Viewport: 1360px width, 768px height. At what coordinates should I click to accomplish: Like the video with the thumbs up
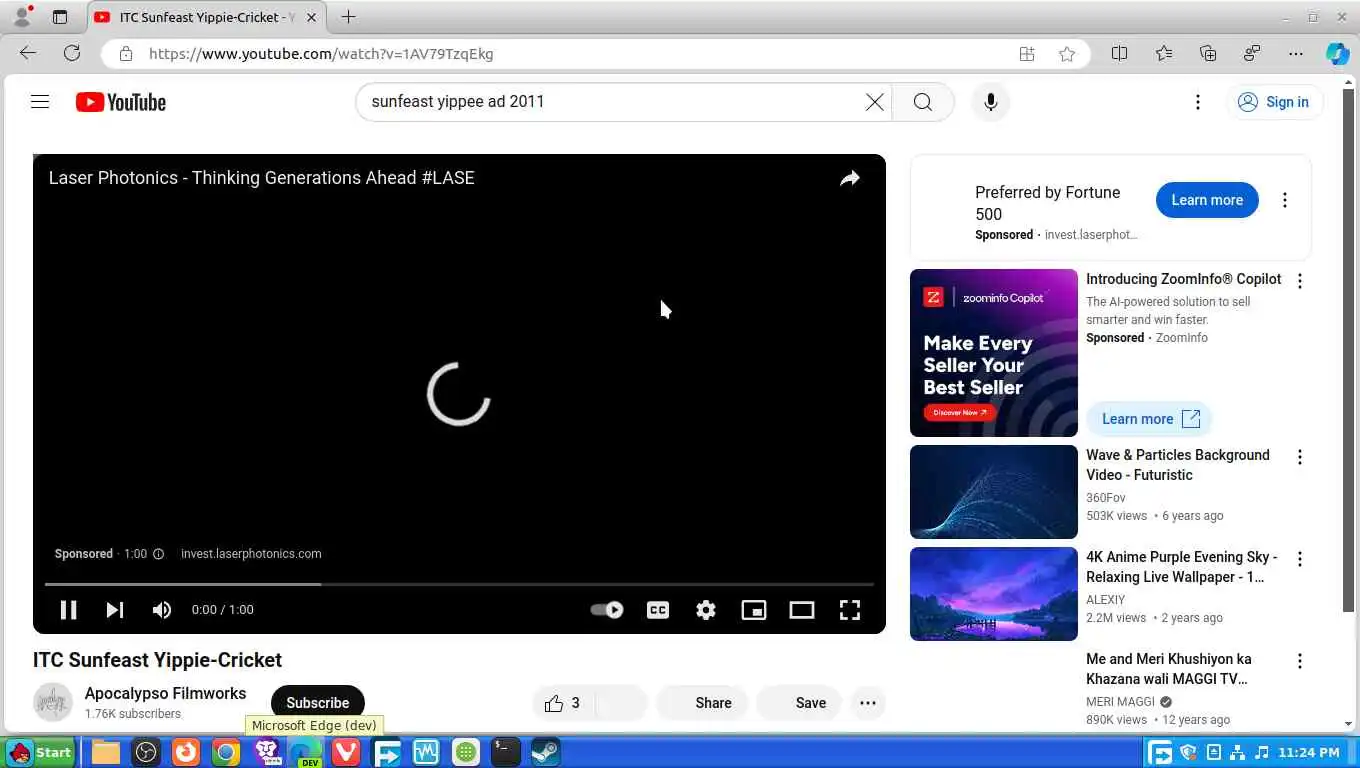563,703
